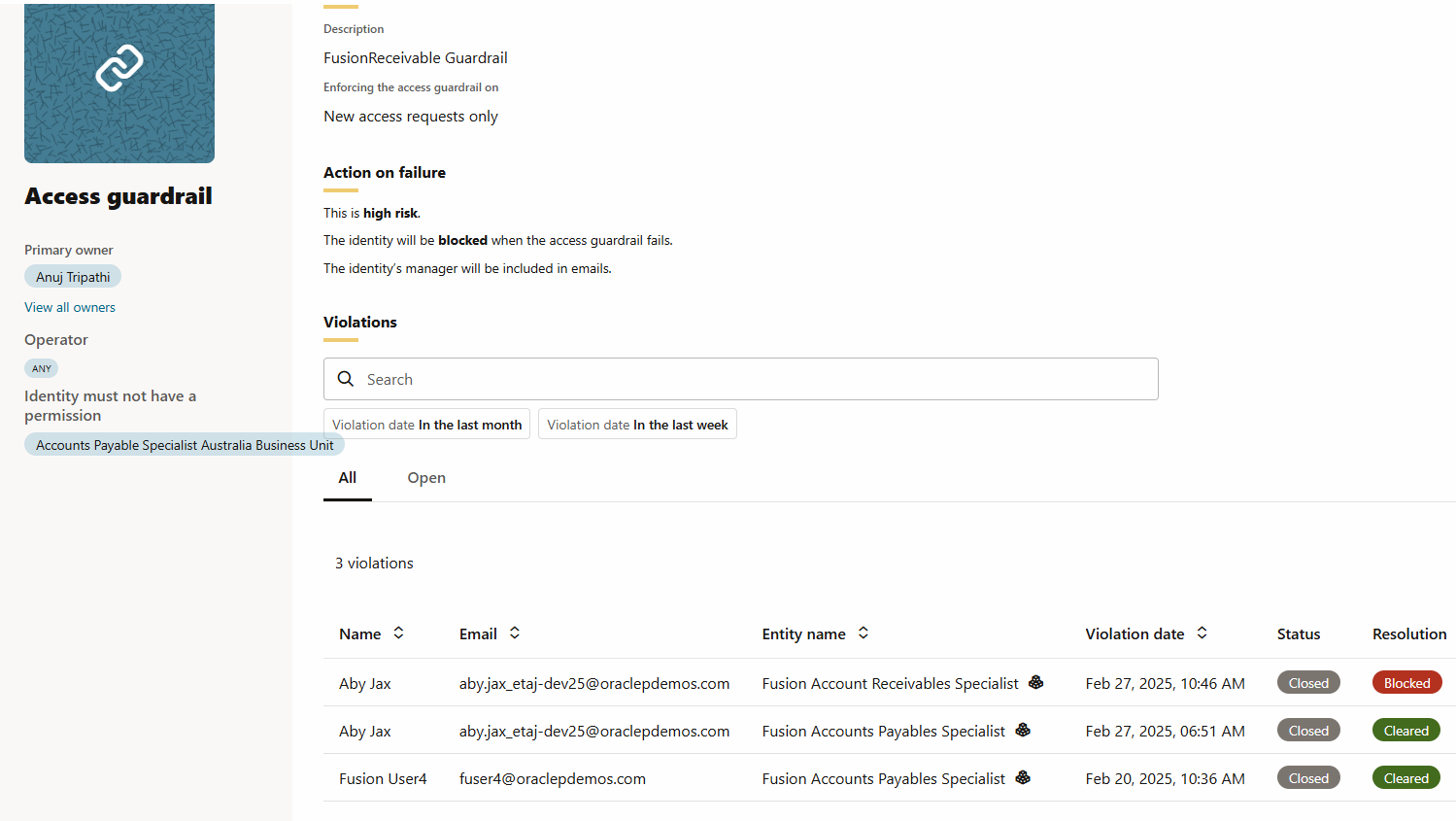
Task: Sort violations by Entity name column
Action: (863, 633)
